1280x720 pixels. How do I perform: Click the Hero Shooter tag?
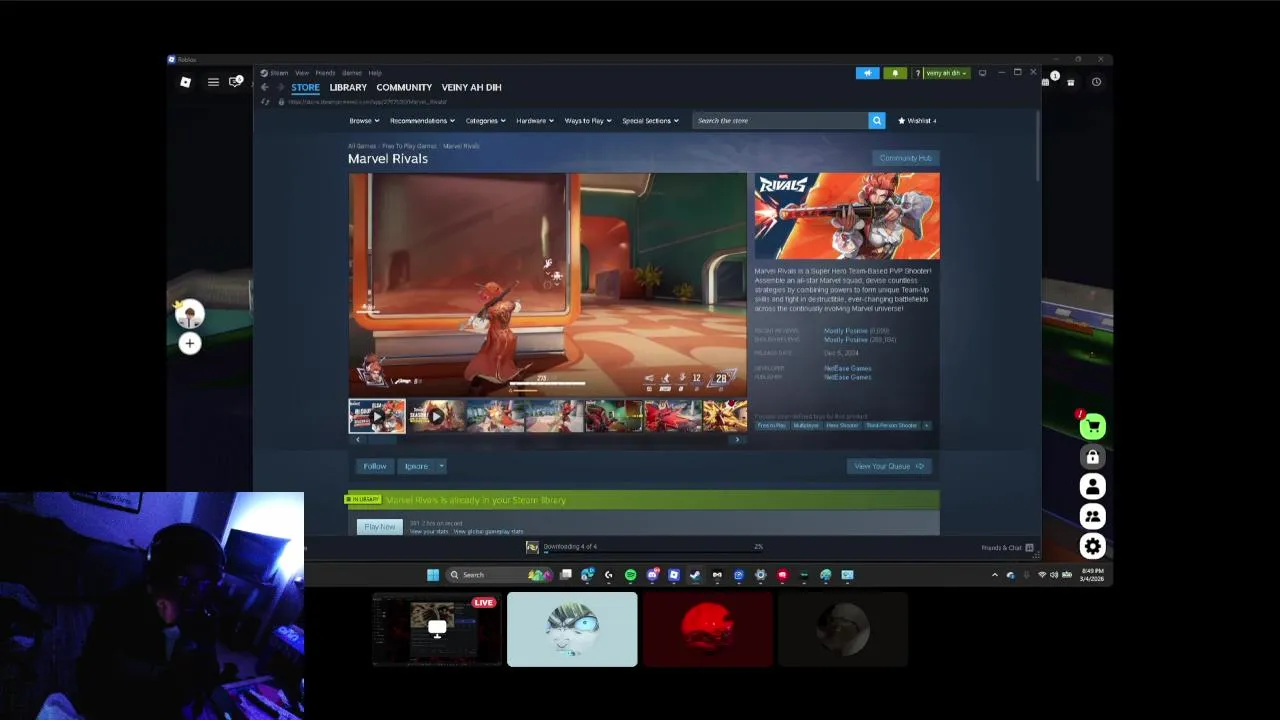pos(842,426)
